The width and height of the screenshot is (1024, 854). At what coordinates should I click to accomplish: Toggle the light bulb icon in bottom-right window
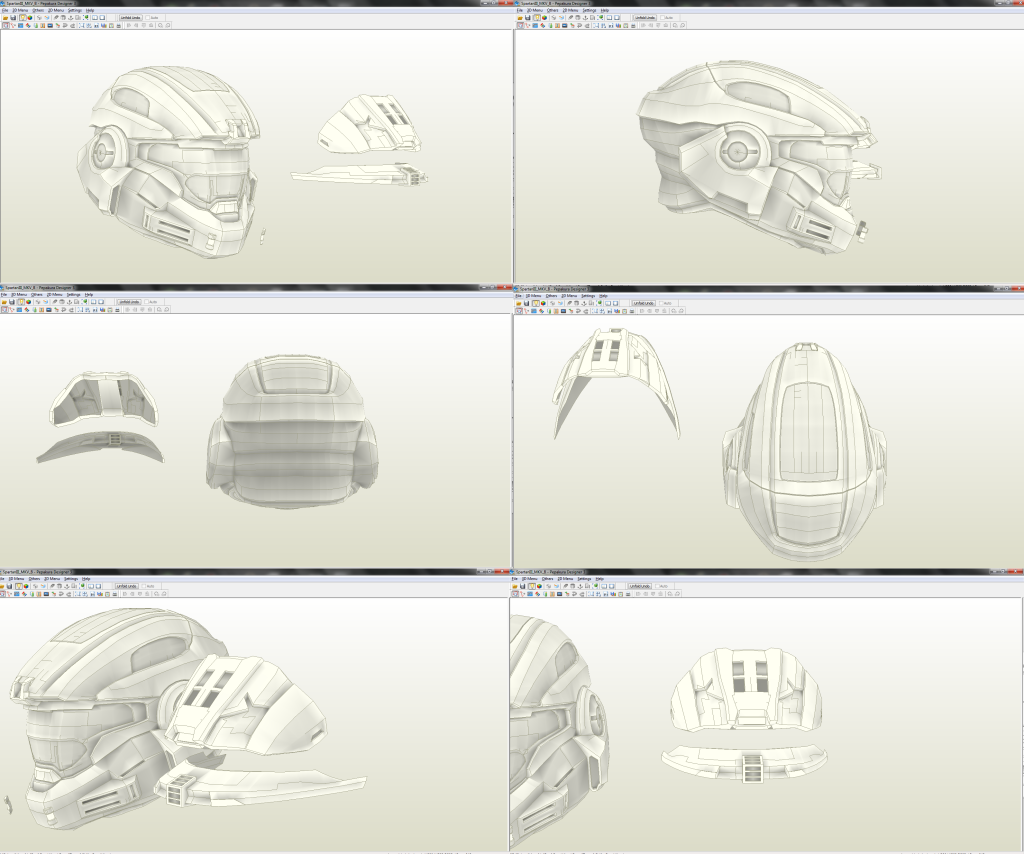[x=532, y=586]
